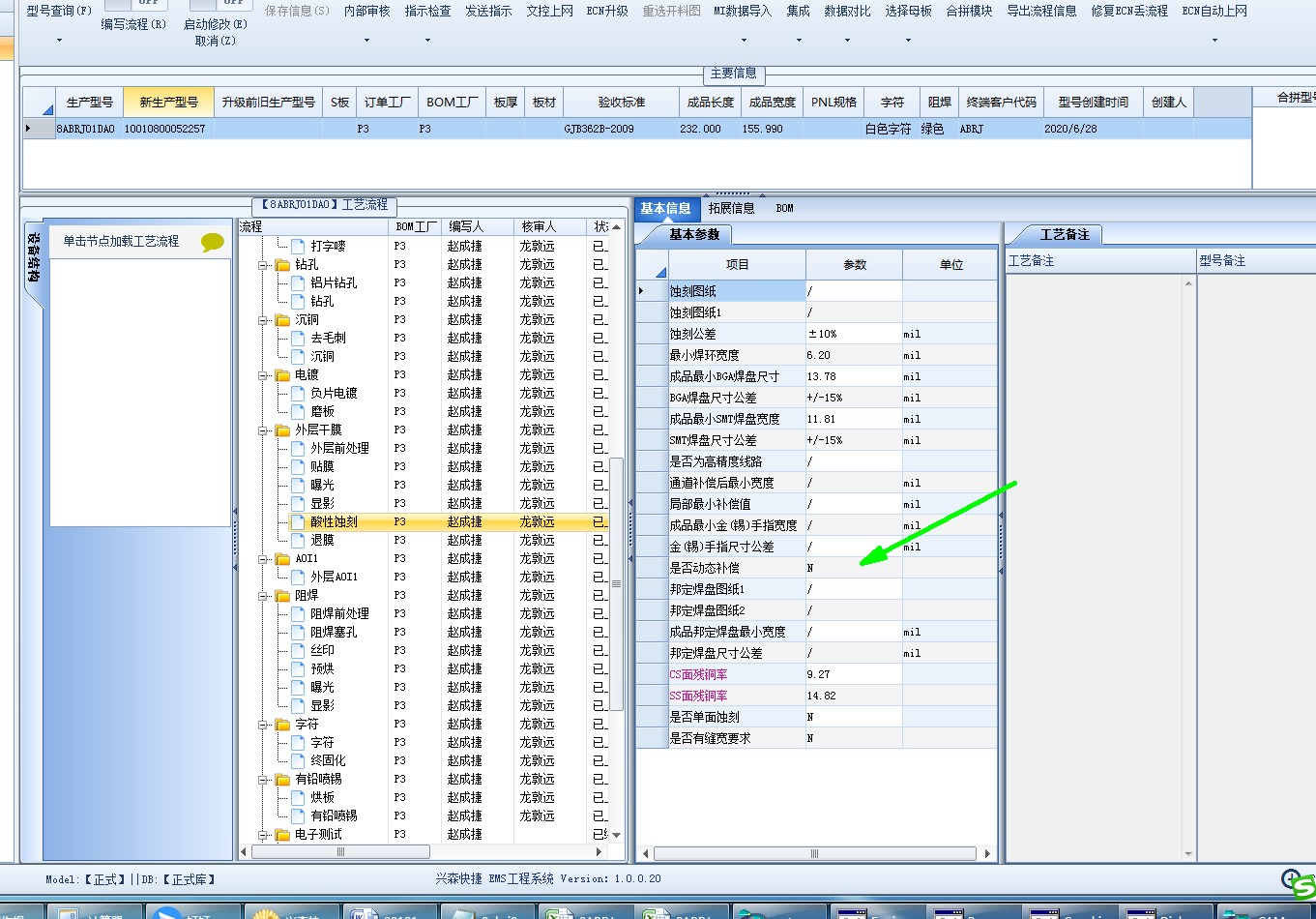Click the green Sogou S input icon
This screenshot has width=1316, height=919.
coord(1304,887)
